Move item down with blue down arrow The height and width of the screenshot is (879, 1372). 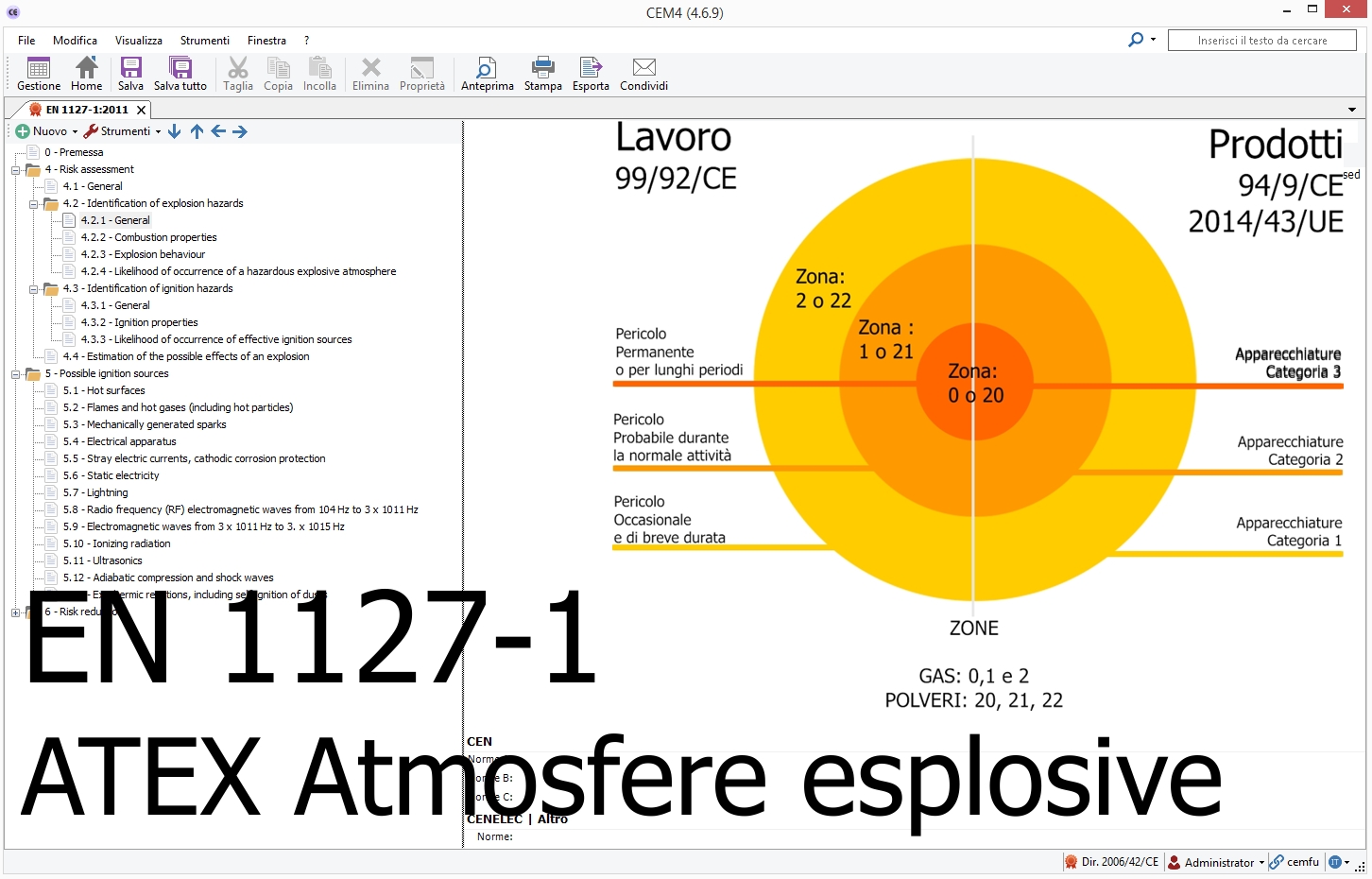pos(175,131)
